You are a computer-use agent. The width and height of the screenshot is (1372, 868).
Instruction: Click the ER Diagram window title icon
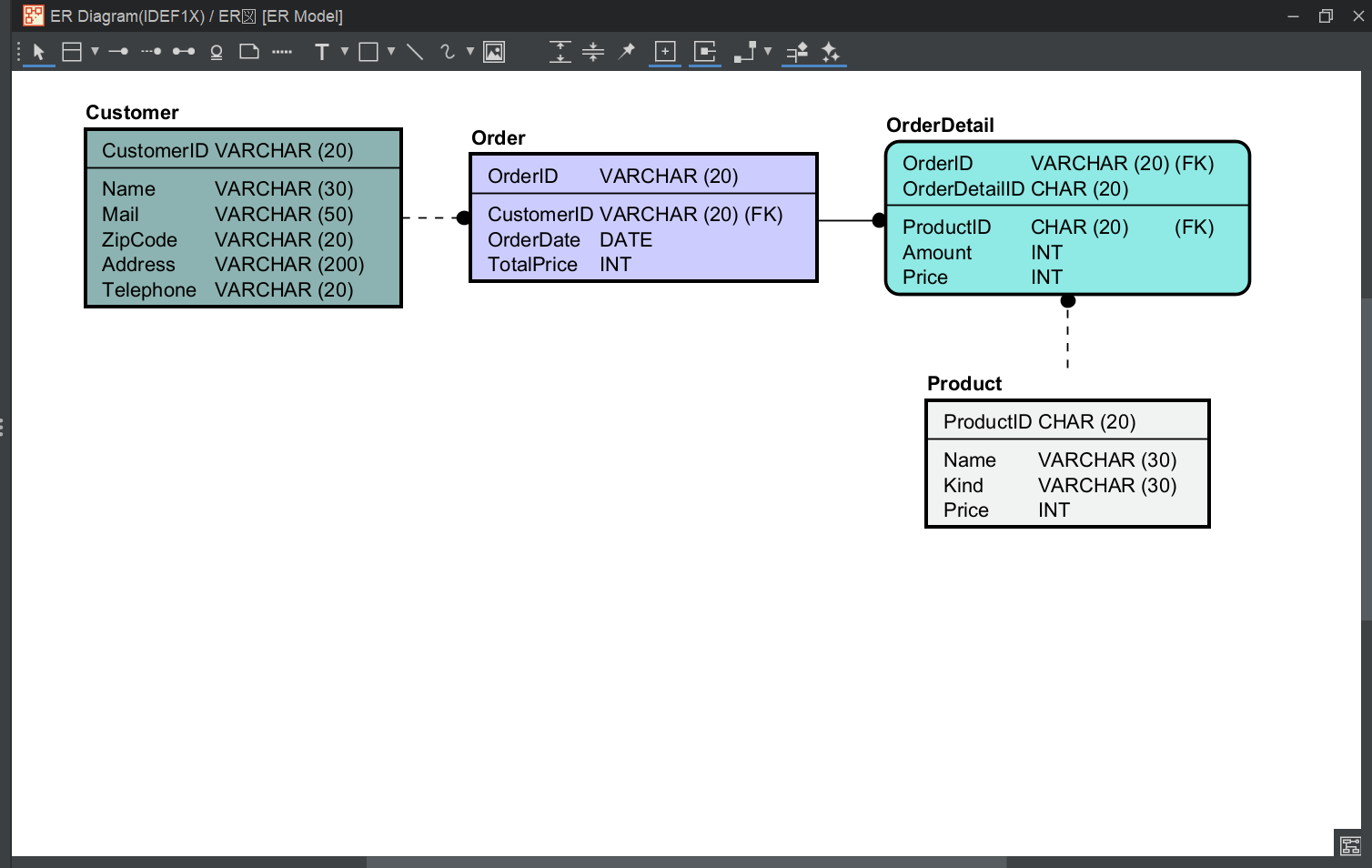(34, 15)
